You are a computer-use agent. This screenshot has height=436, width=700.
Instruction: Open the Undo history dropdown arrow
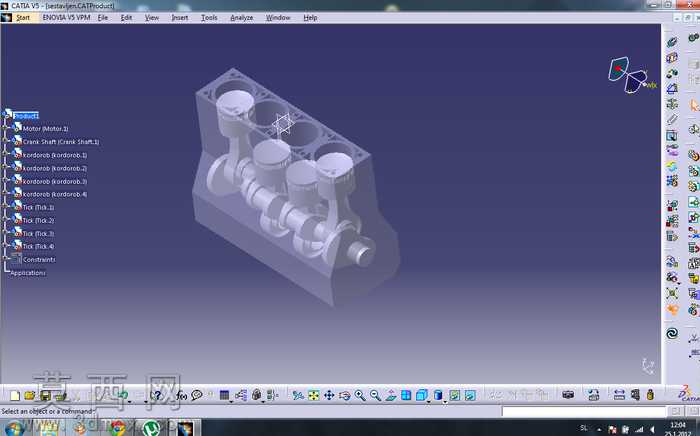pos(129,401)
